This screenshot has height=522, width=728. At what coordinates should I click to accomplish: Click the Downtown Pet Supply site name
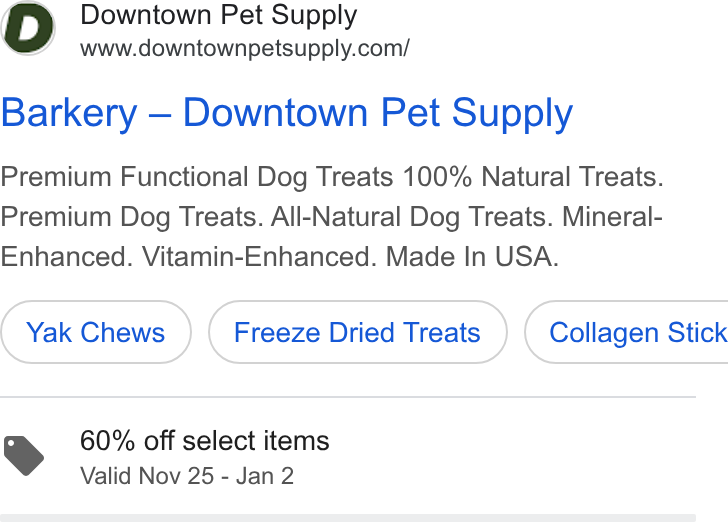coord(219,15)
